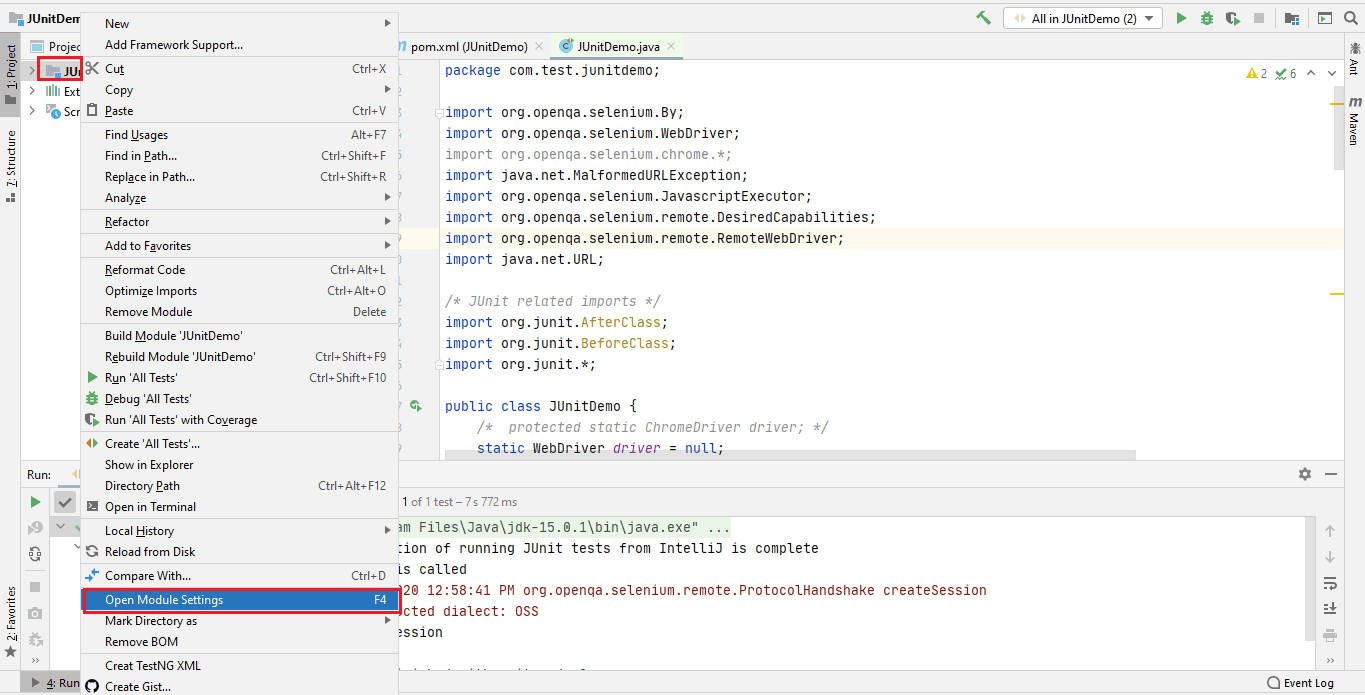
Task: Click the green Rerun arrow in Run panel
Action: 35,502
